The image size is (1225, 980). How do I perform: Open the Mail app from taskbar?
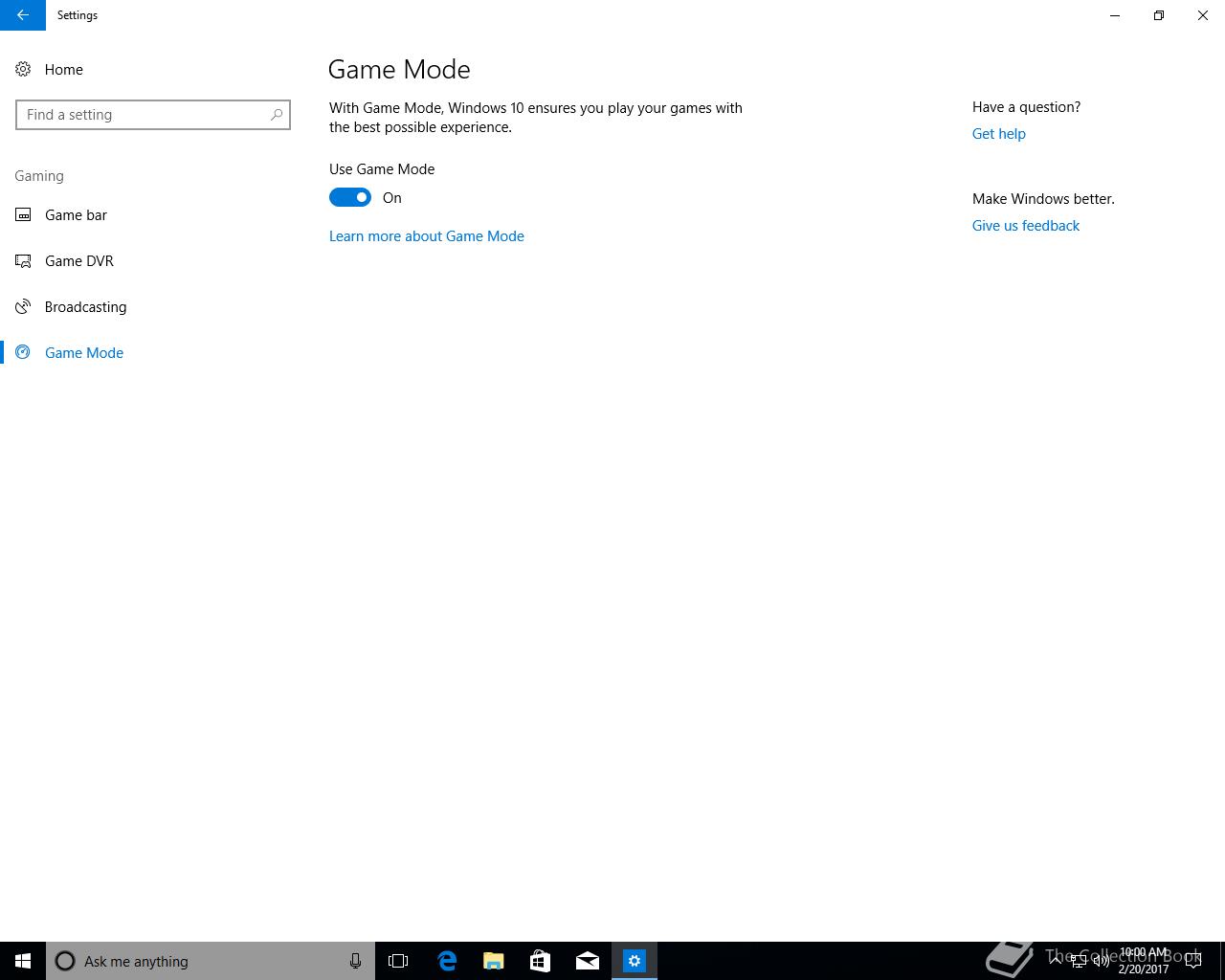587,961
